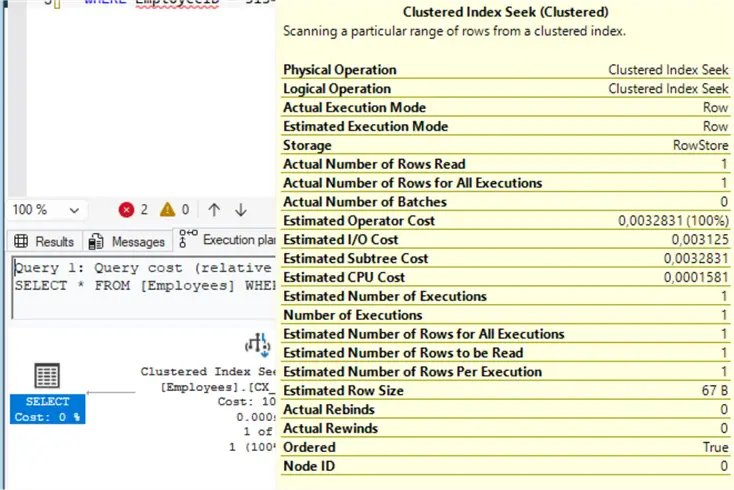Click the Estimated Subtree Cost row
The image size is (734, 490).
(x=506, y=258)
